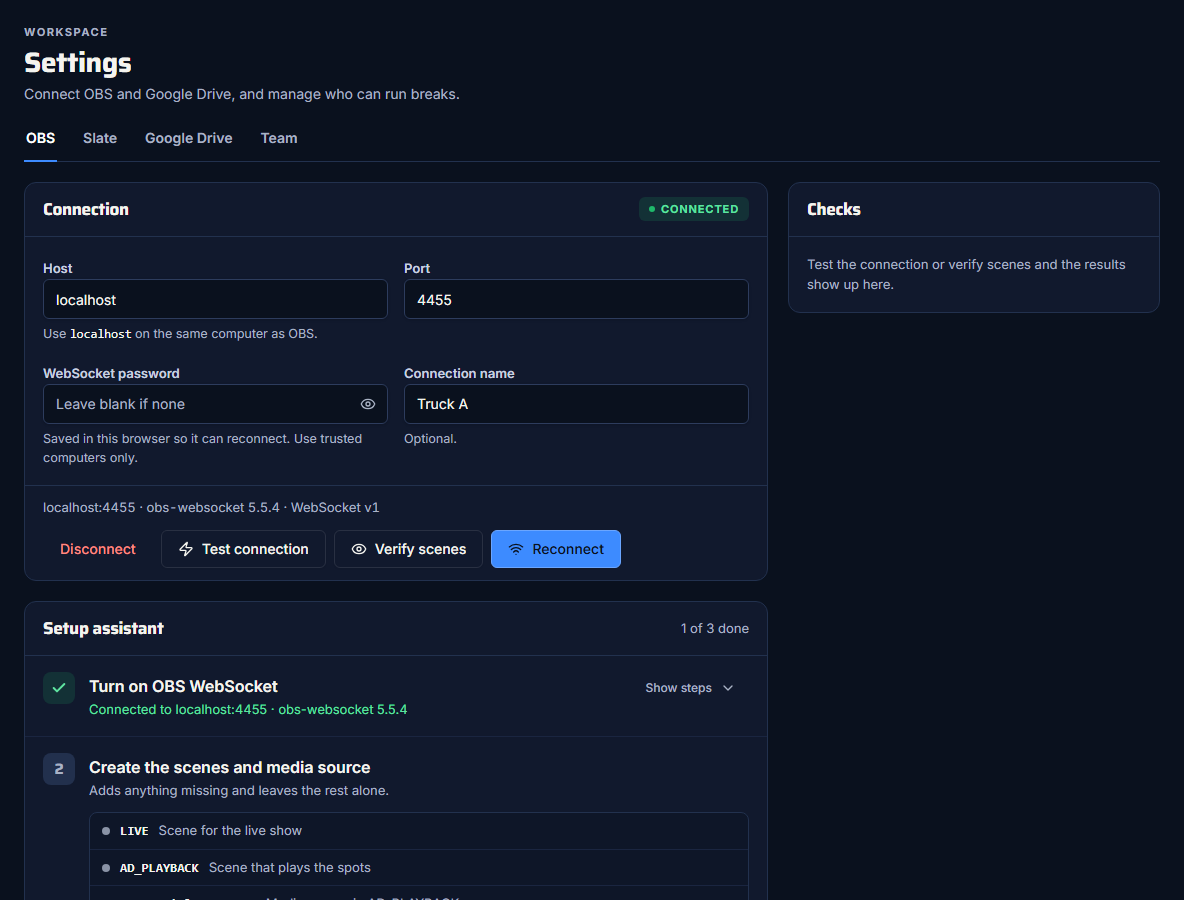The height and width of the screenshot is (900, 1184).
Task: Click the gray dot beside AD_PLAYBACK
Action: 106,868
